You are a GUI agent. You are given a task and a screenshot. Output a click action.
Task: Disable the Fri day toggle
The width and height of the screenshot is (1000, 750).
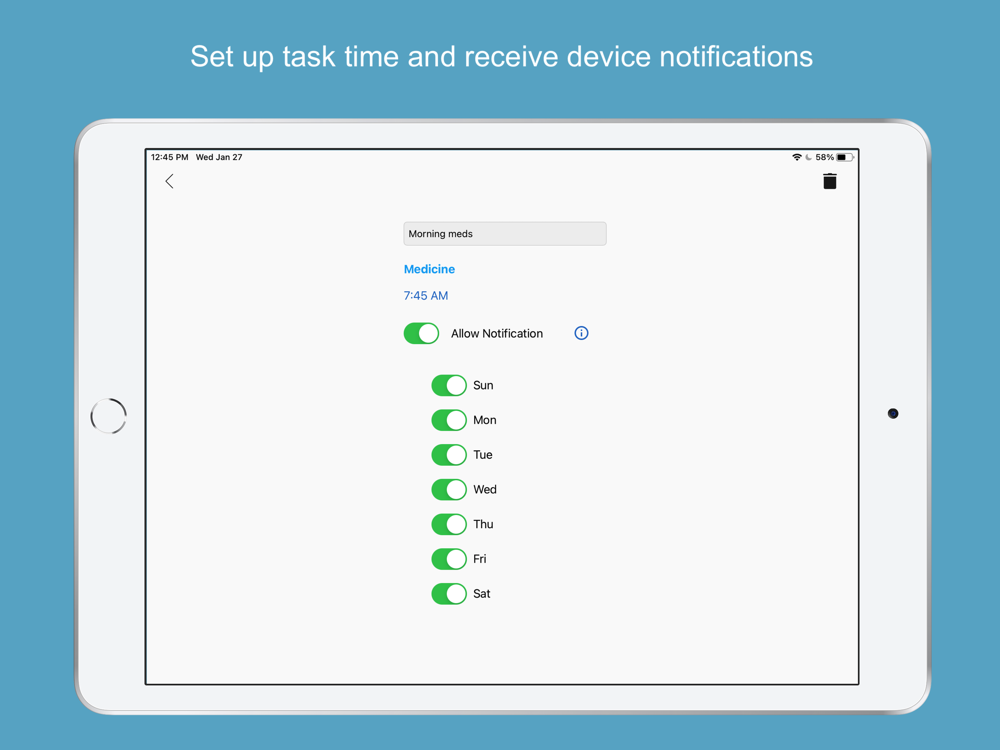click(x=449, y=559)
